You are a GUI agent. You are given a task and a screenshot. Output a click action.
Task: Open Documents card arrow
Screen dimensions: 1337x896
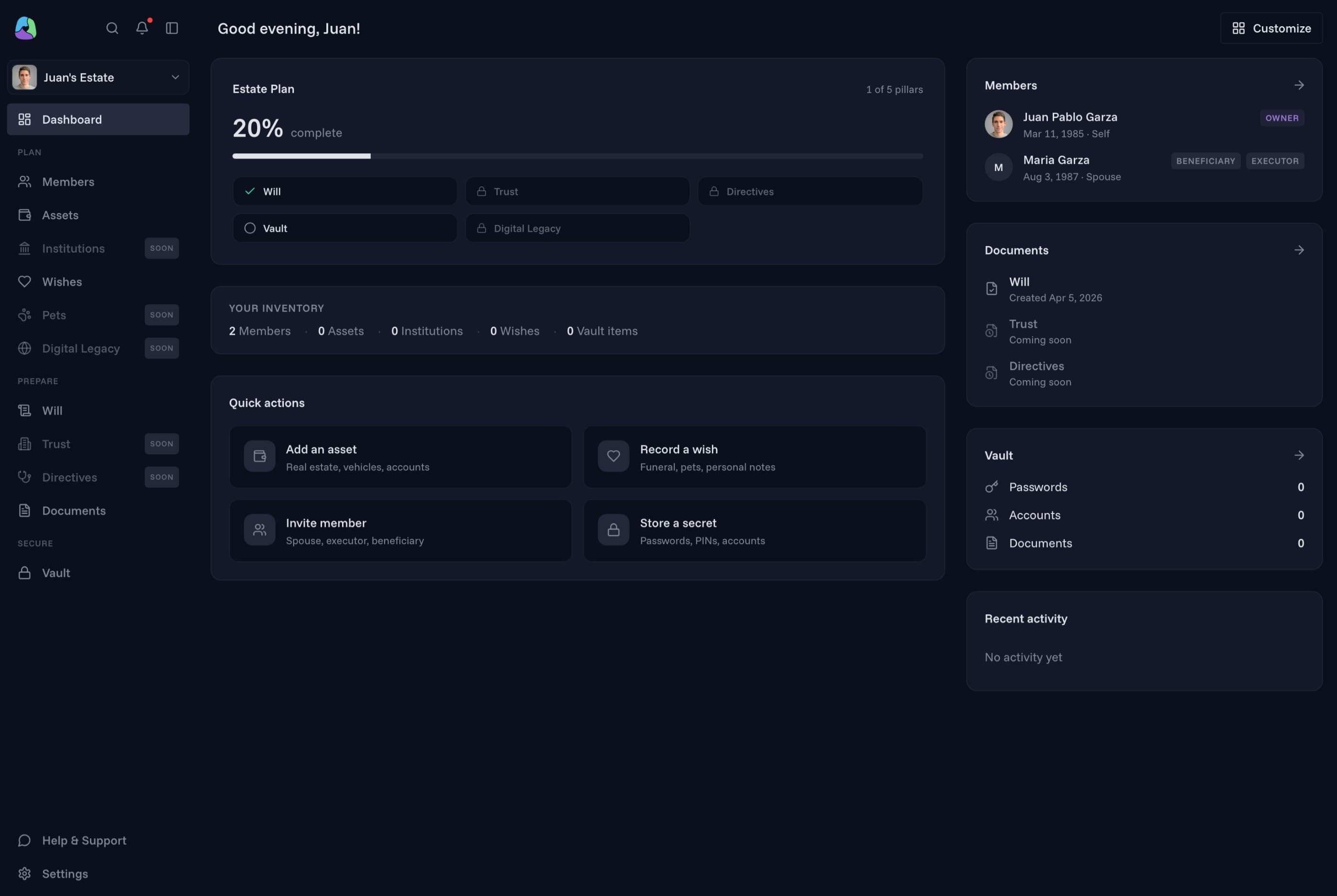(1299, 250)
